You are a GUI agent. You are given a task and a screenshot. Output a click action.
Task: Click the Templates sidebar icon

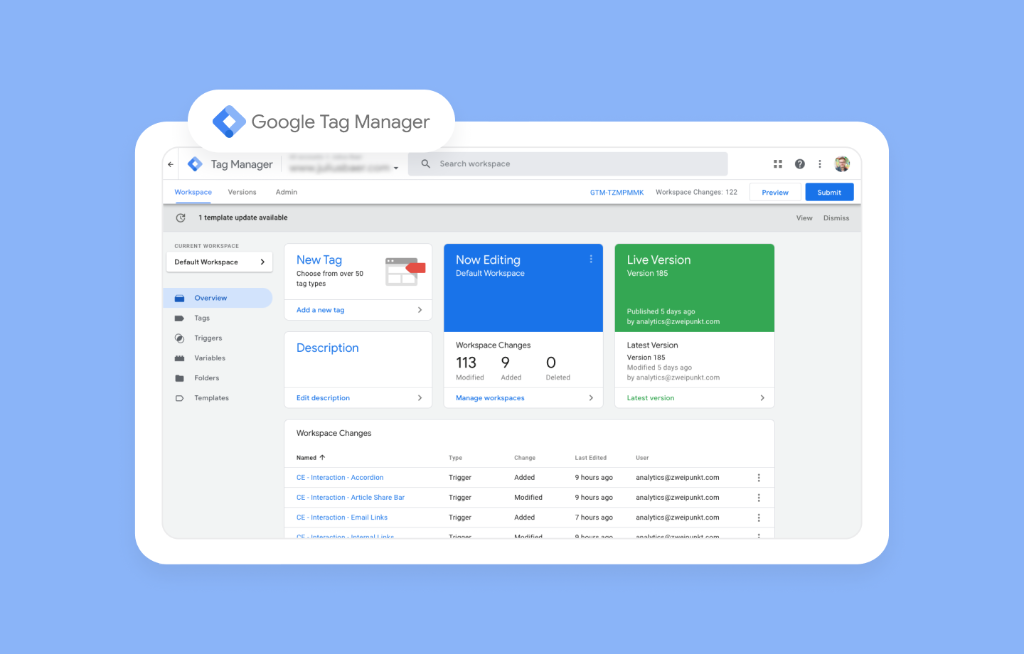180,398
